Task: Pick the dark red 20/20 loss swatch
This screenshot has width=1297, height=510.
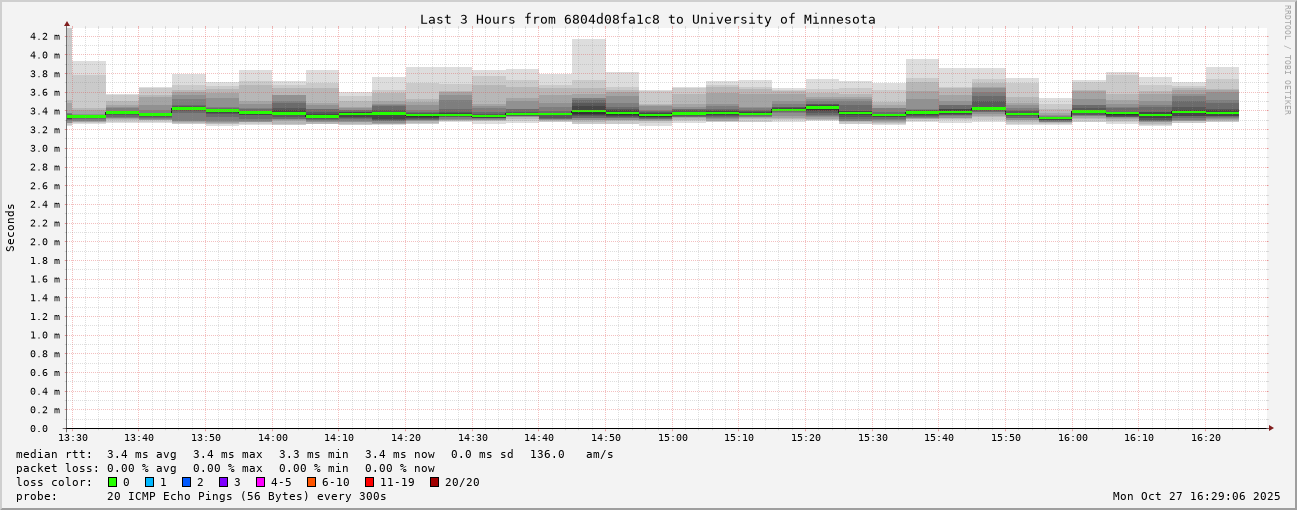Action: point(435,482)
